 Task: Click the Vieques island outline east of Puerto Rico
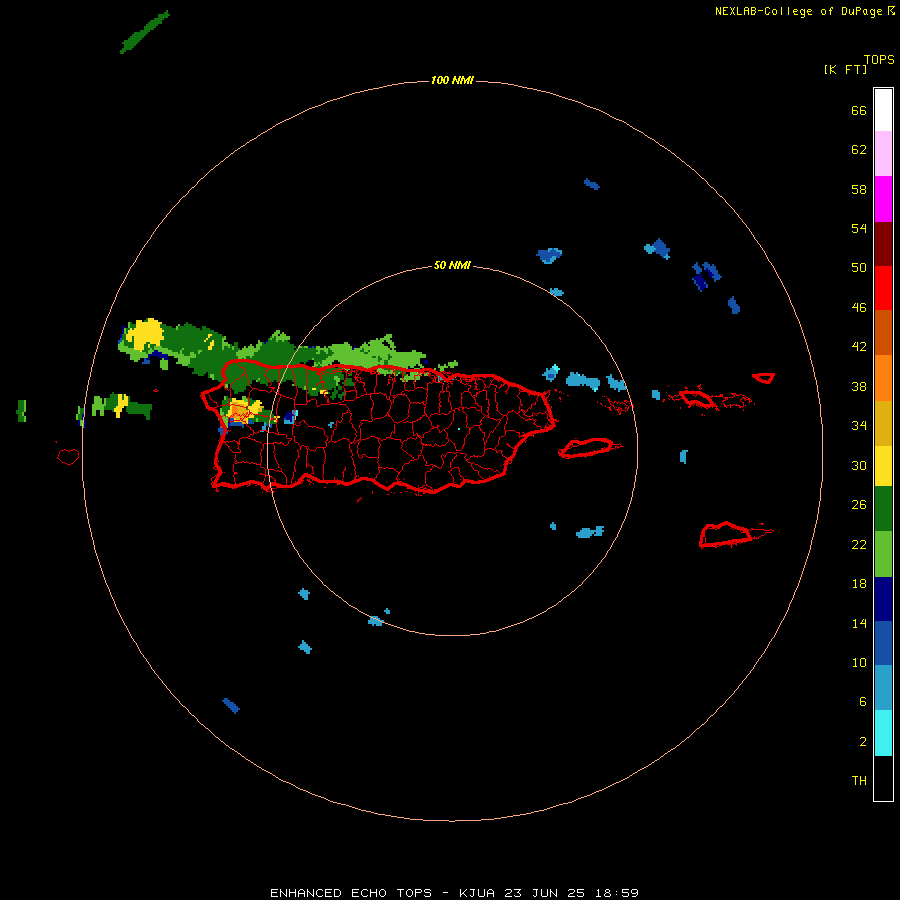590,448
